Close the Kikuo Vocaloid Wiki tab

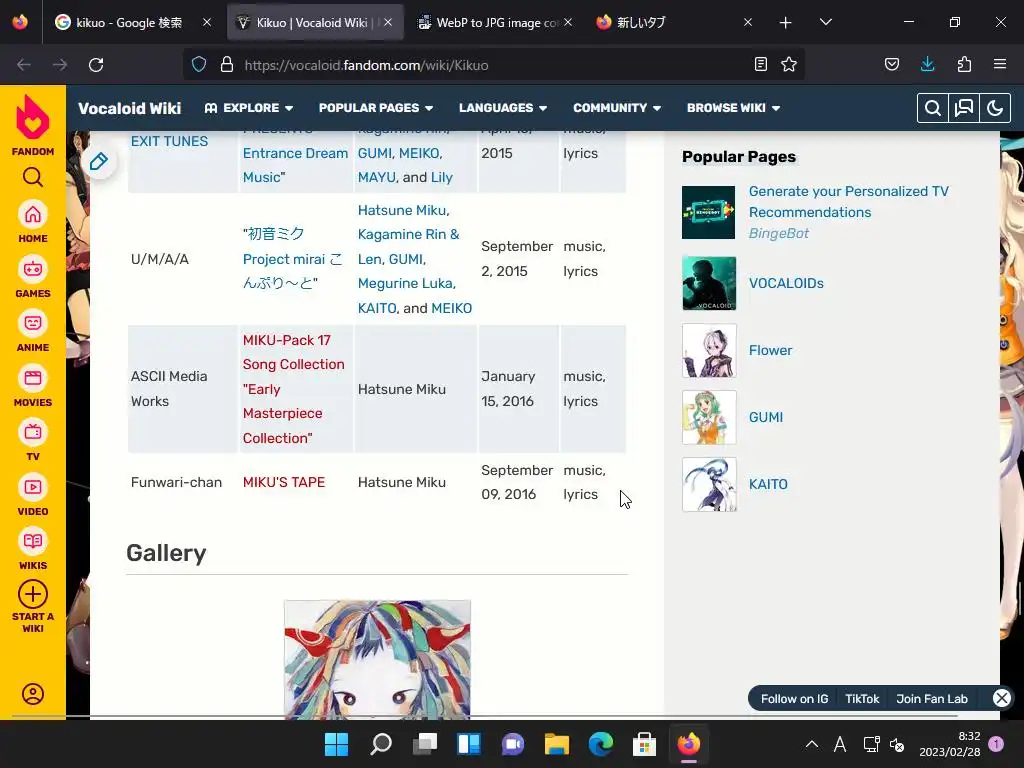[x=388, y=22]
